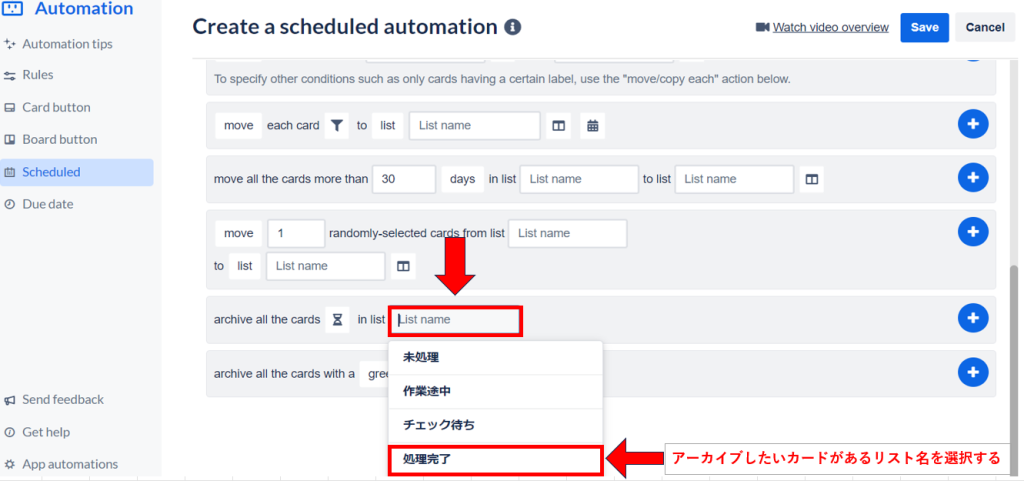1024x481 pixels.
Task: Click the board icon beside move each card List name
Action: (x=559, y=126)
